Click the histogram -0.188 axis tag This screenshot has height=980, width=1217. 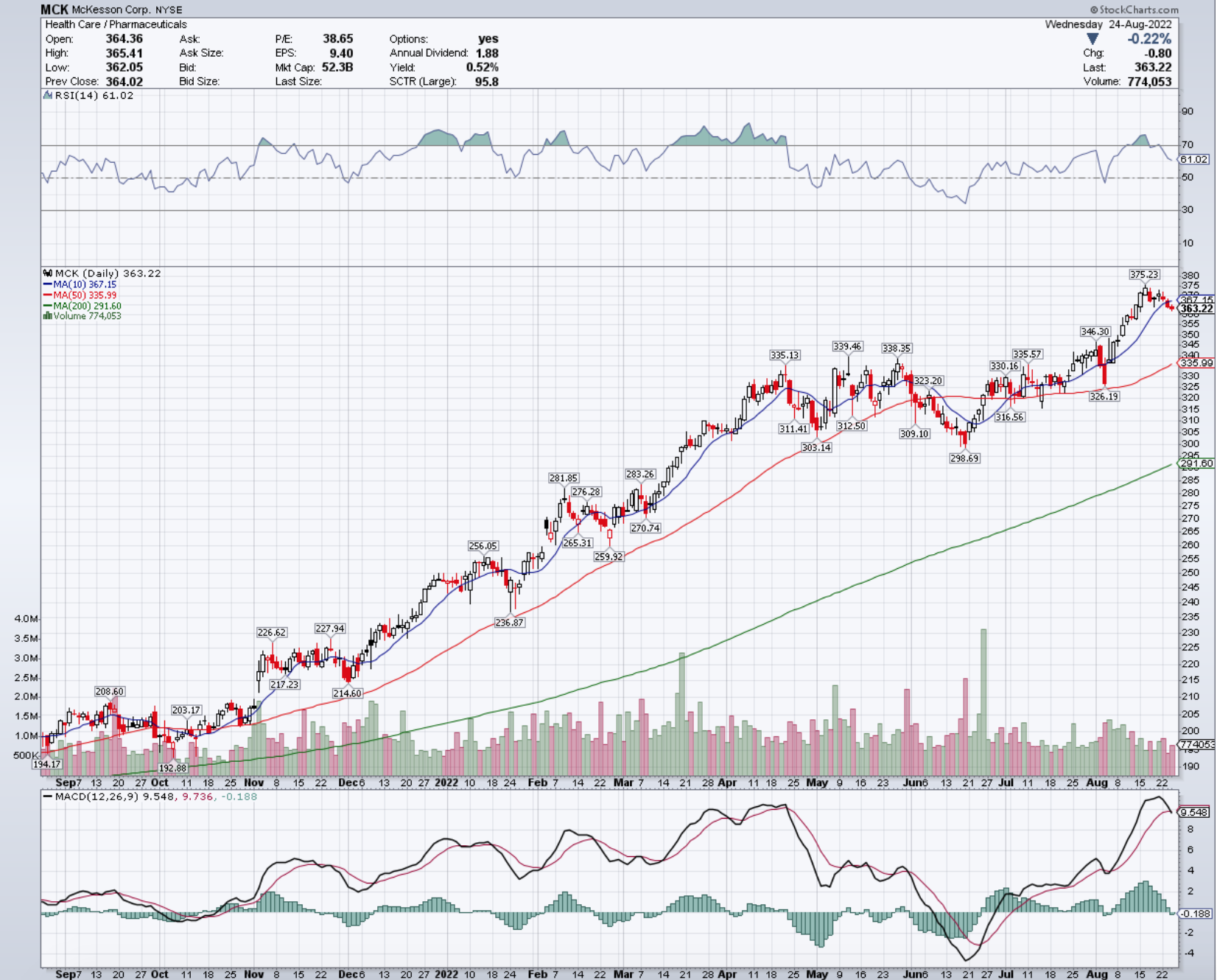pyautogui.click(x=1196, y=914)
